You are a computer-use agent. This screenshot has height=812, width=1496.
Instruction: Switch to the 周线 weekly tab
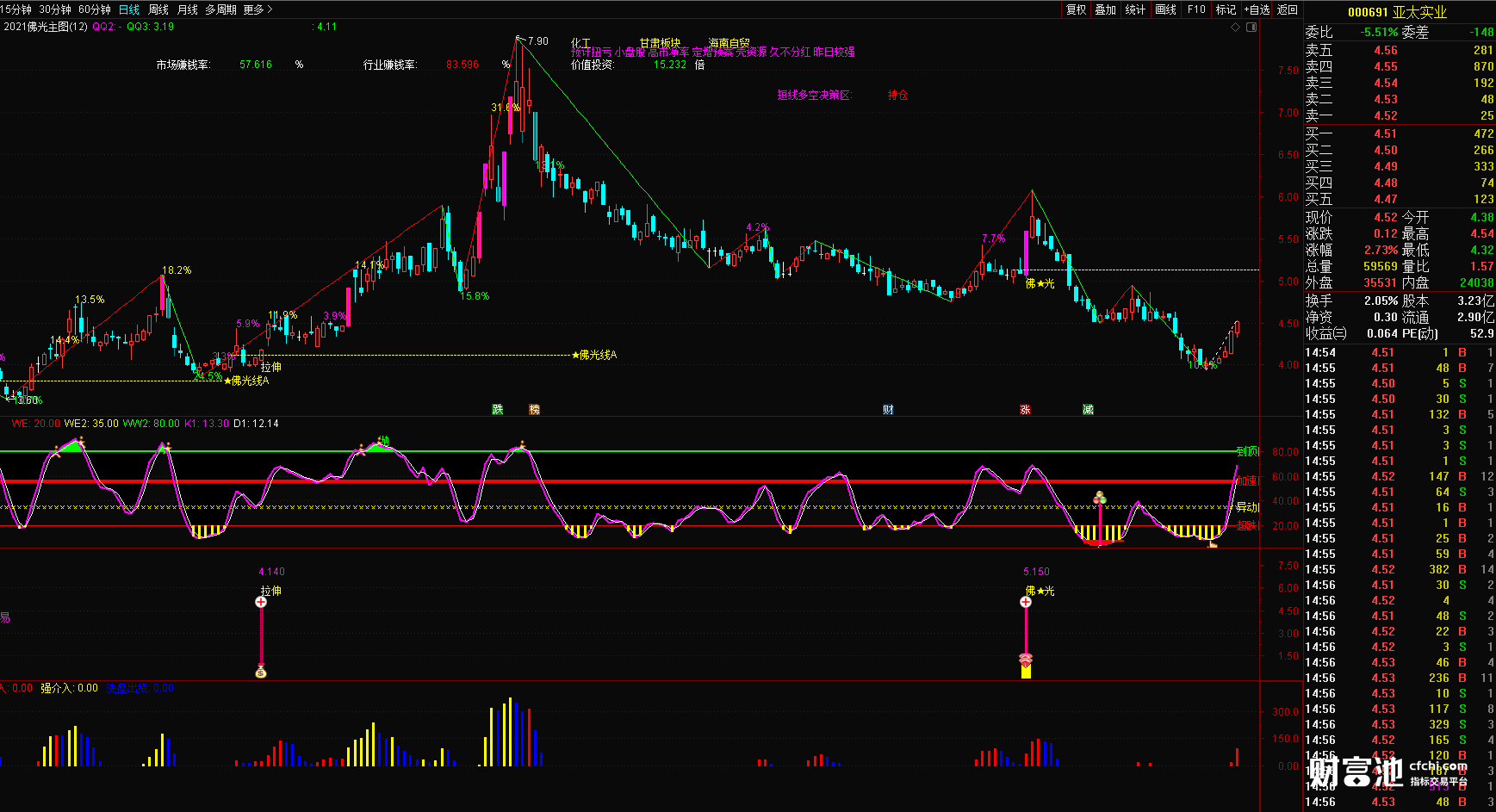click(158, 9)
